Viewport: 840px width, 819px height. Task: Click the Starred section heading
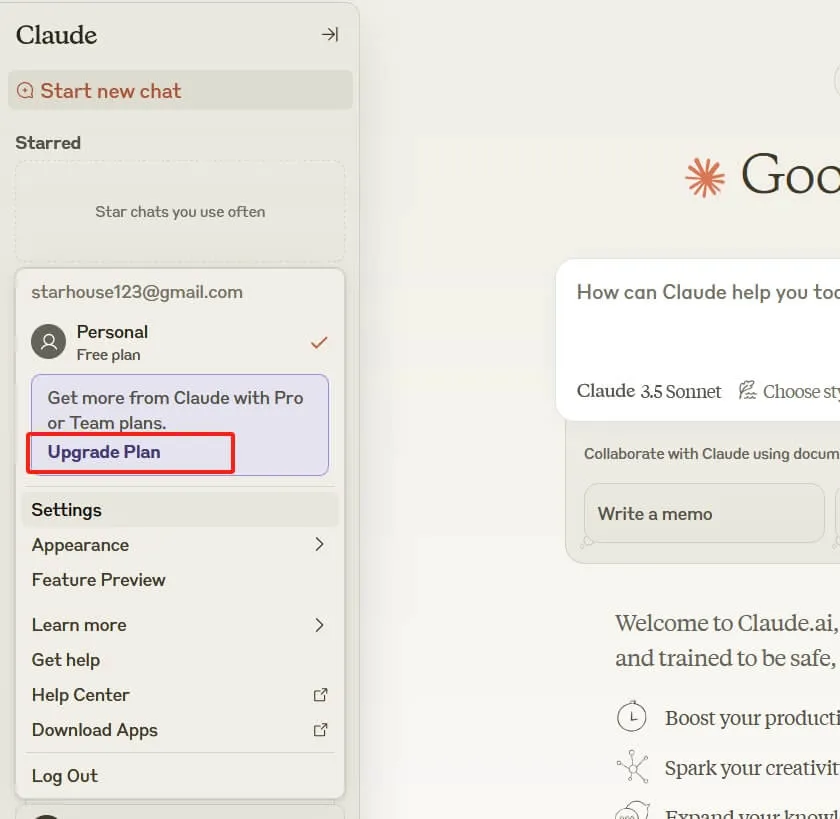tap(48, 143)
